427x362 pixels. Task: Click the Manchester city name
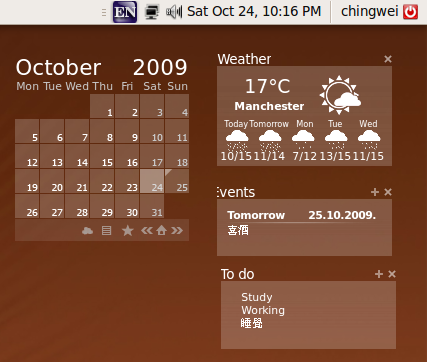[x=269, y=106]
